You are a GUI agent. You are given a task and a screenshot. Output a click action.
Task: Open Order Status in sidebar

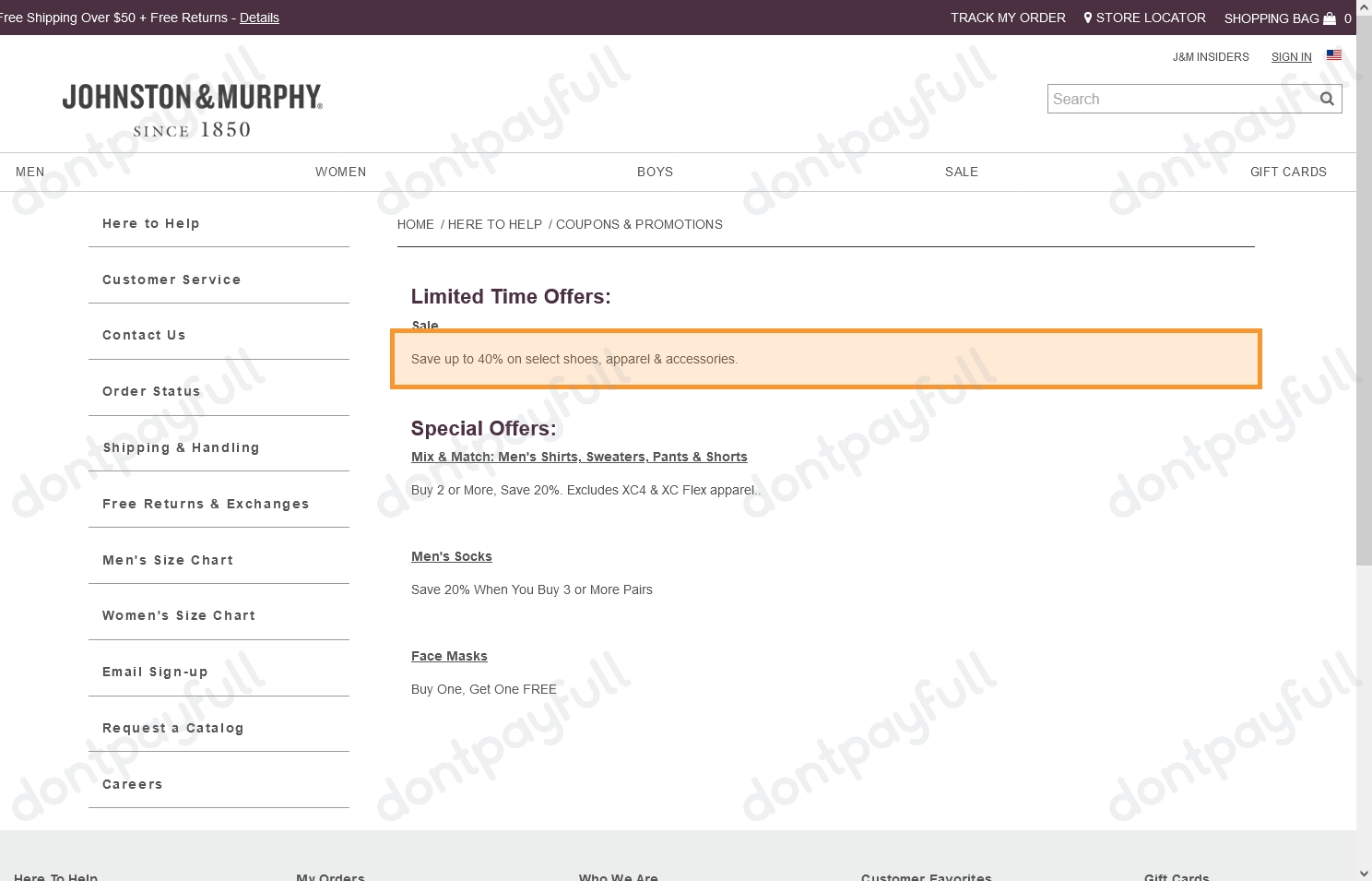click(x=151, y=391)
